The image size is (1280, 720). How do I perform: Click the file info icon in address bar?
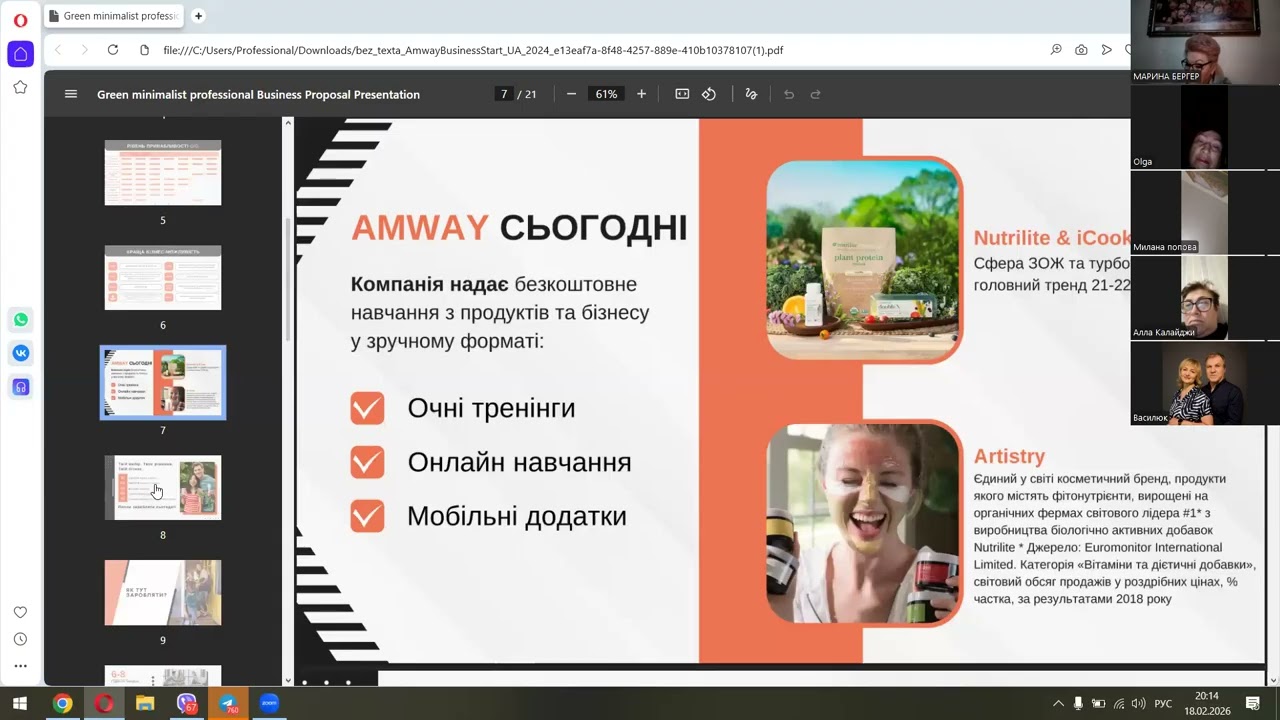click(144, 50)
